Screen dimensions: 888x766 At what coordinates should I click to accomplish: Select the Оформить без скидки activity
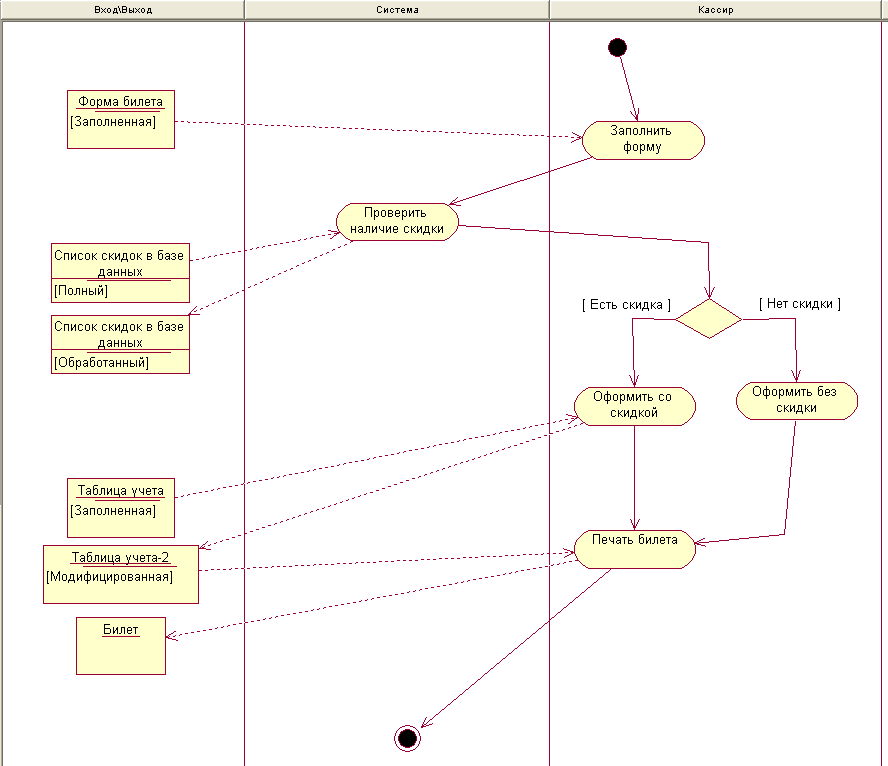coord(796,400)
